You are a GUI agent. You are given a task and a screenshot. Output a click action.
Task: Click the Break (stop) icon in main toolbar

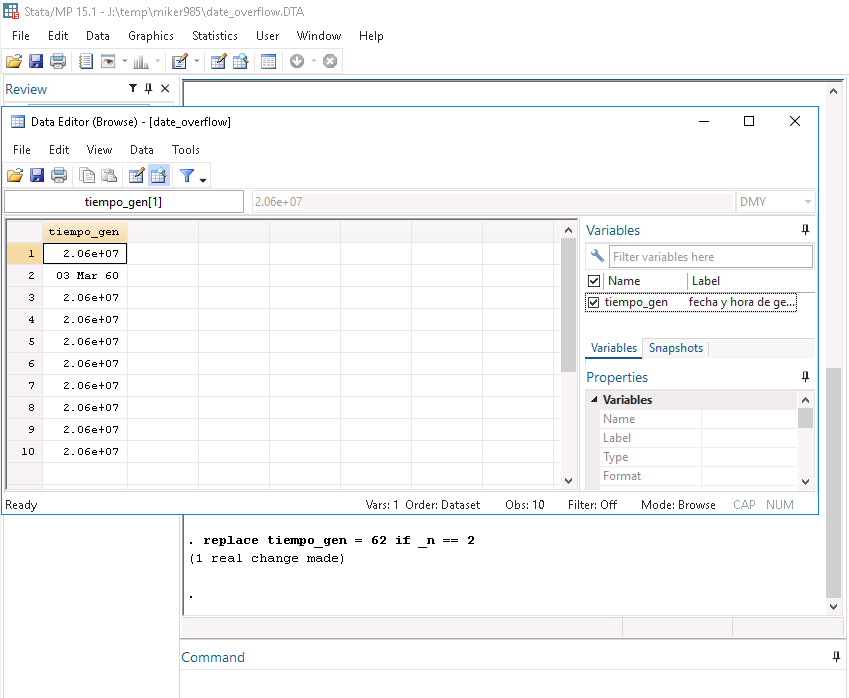coord(330,61)
